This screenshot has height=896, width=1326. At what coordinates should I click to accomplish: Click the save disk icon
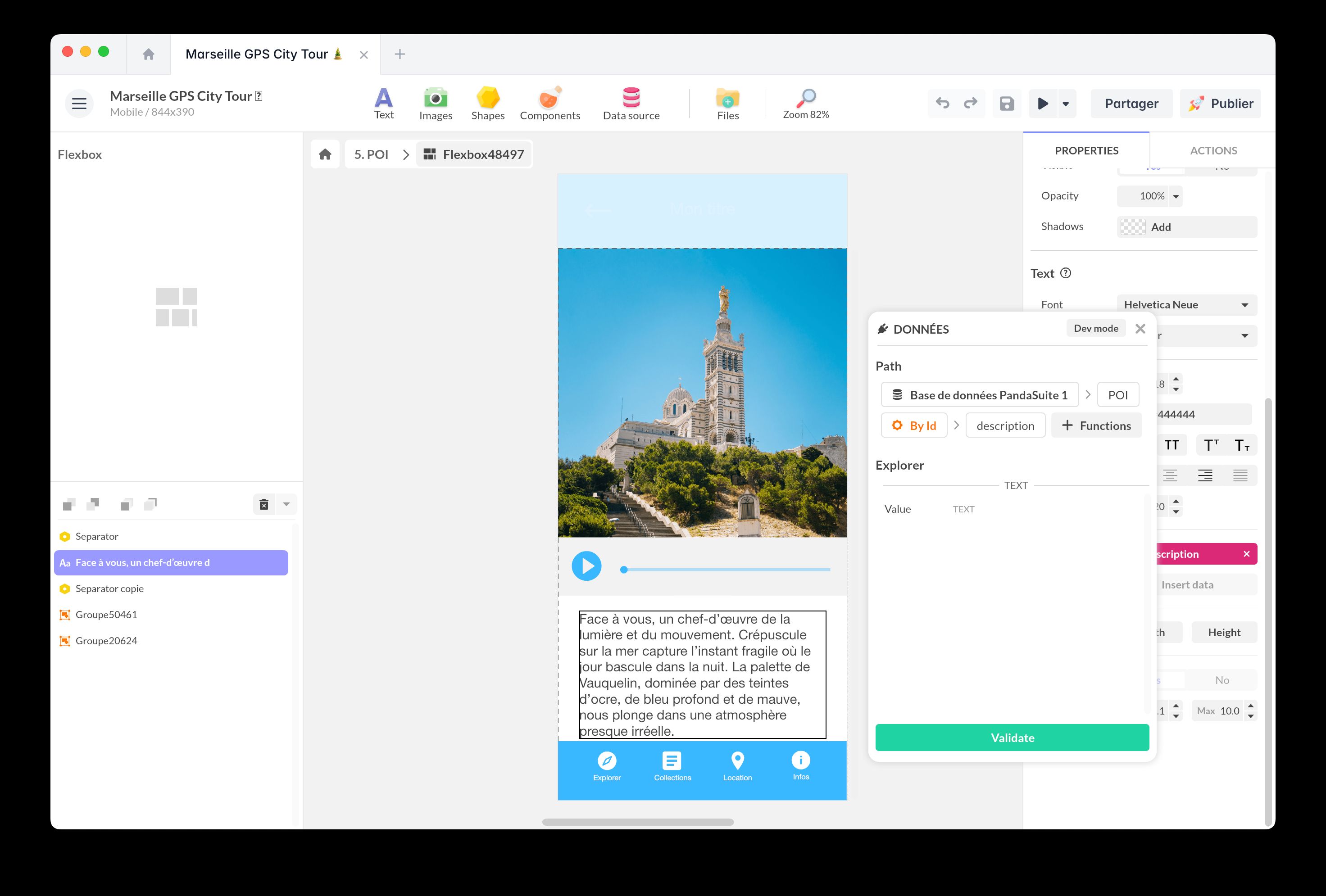point(1007,103)
